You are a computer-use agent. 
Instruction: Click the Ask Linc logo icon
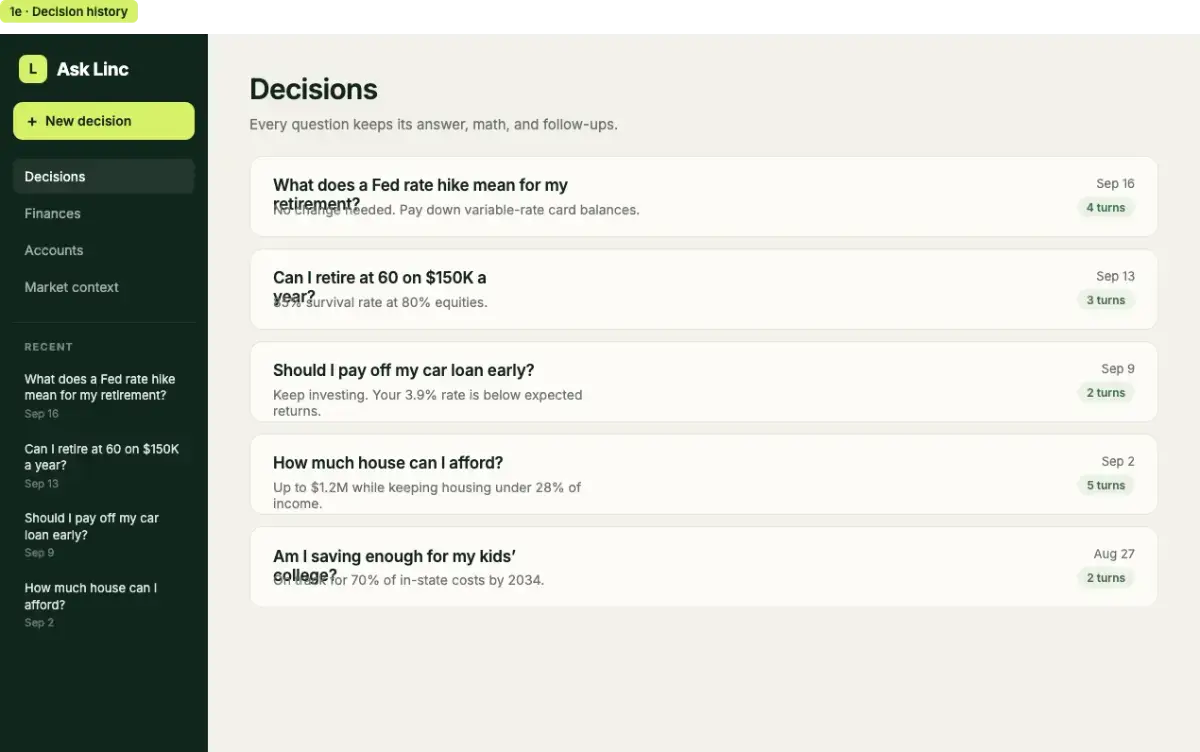(33, 69)
